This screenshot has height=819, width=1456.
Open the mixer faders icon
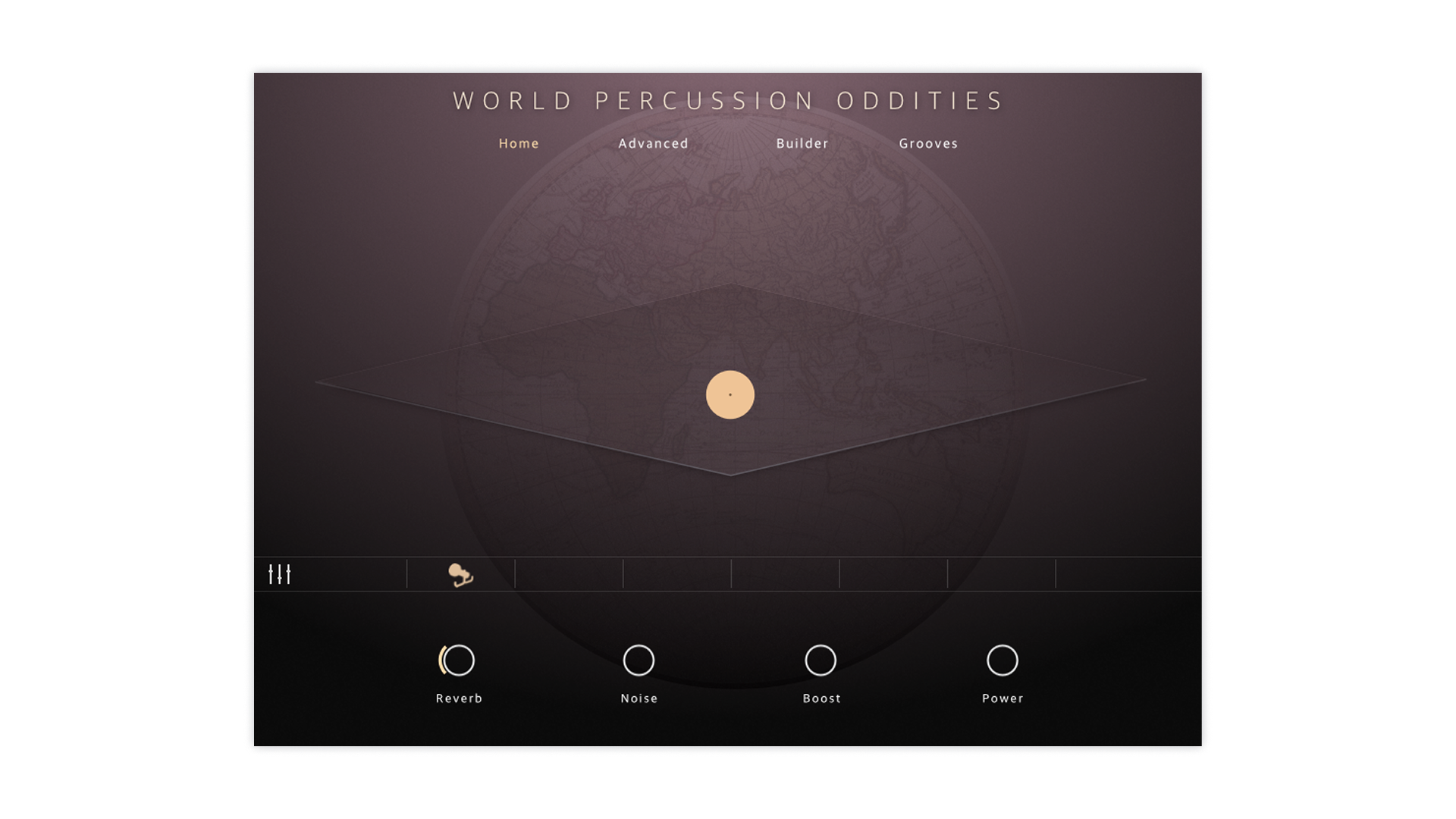click(280, 574)
